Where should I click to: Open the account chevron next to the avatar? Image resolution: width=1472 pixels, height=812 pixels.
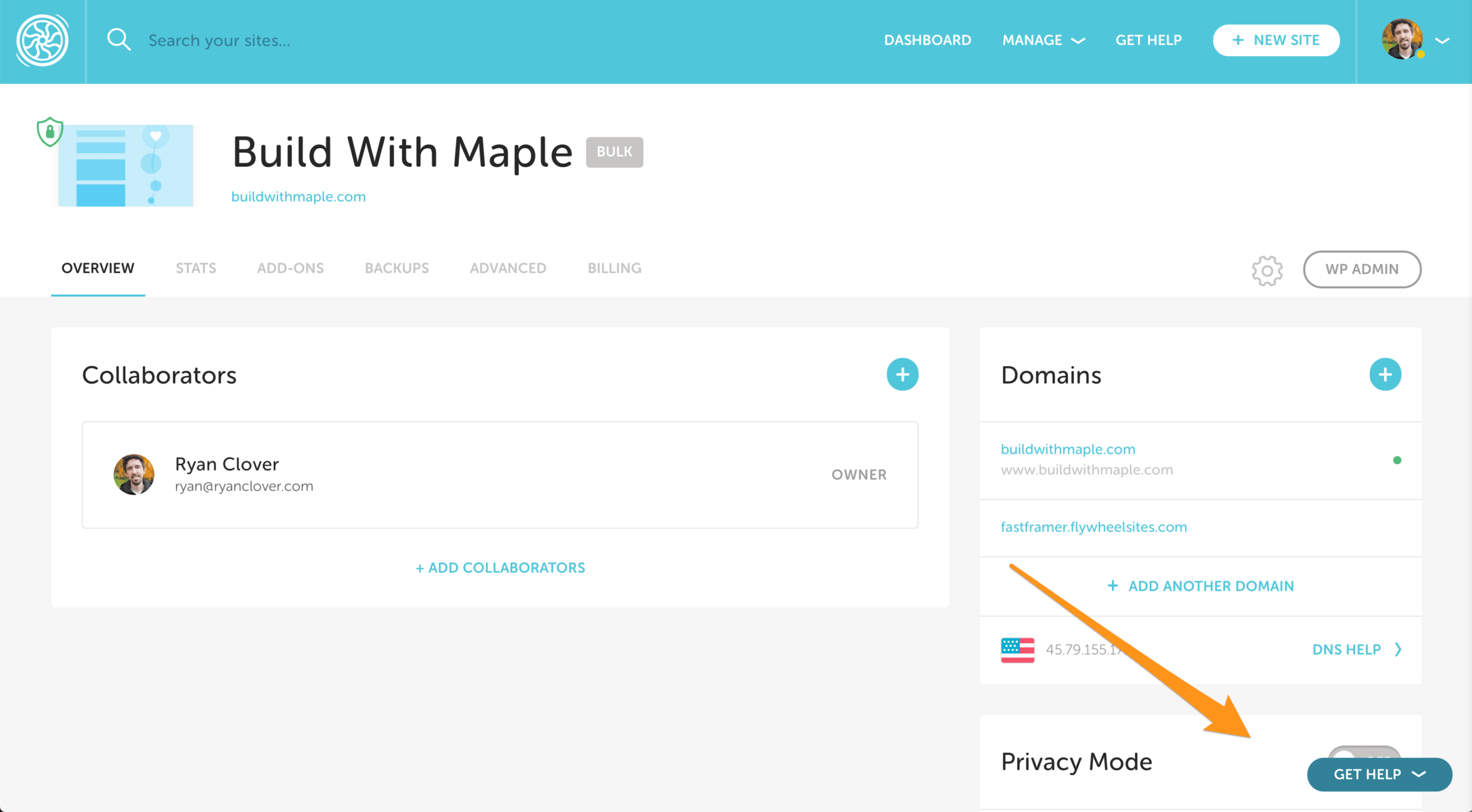(1442, 40)
